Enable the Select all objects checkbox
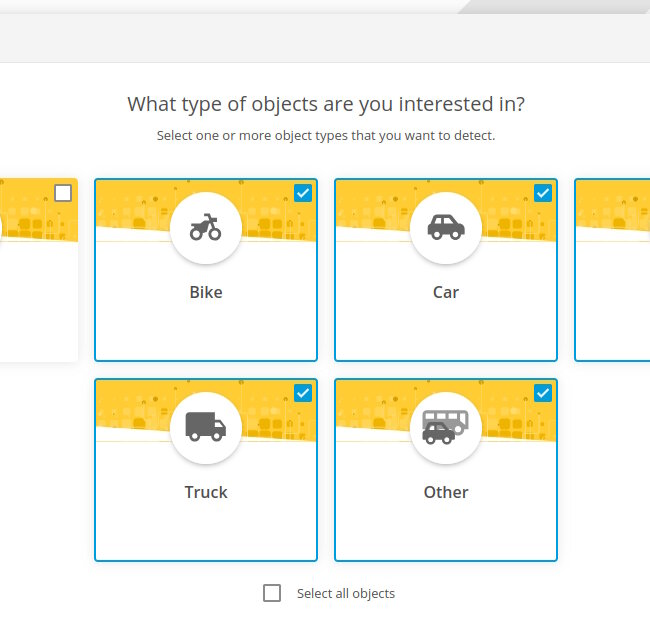Viewport: 650px width, 626px height. tap(272, 593)
